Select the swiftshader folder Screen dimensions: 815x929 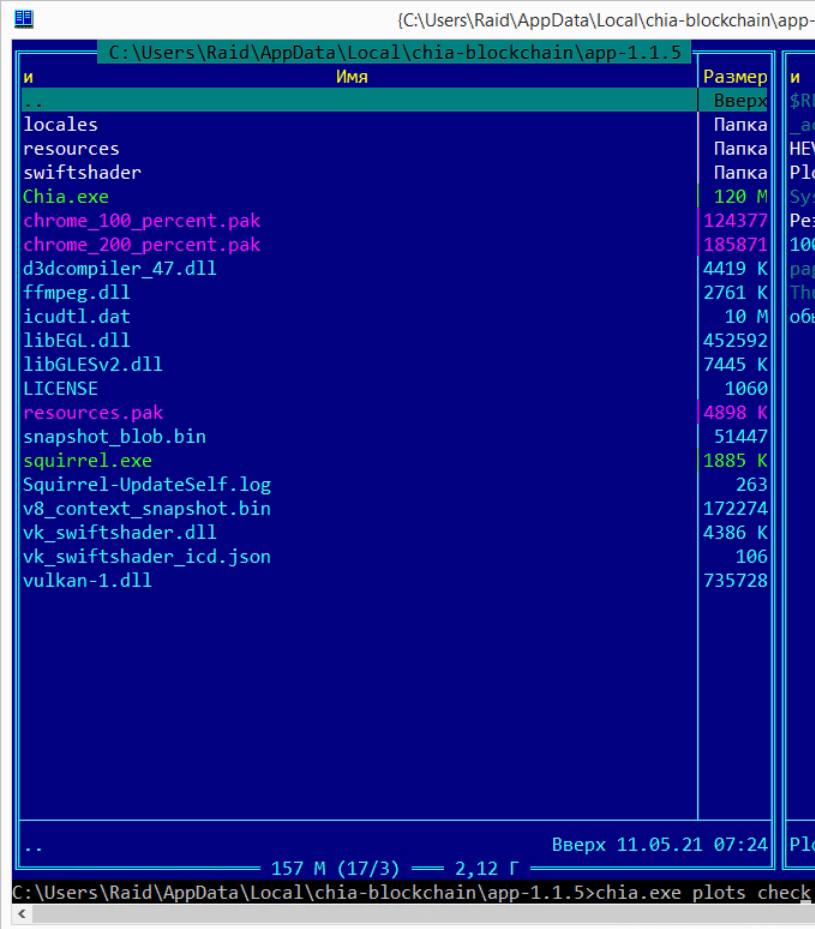(x=82, y=172)
